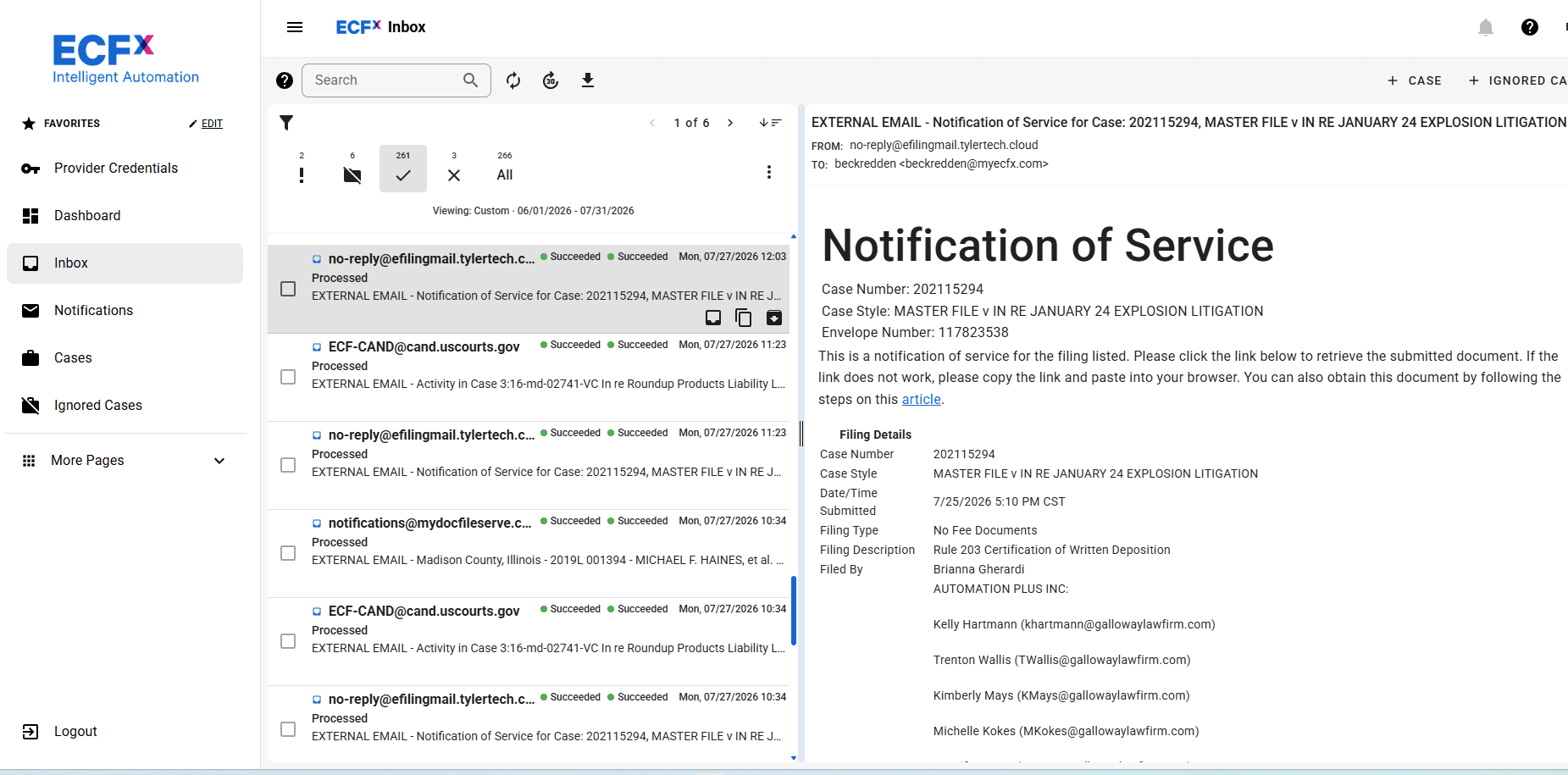Open the notifications bell icon
Screen dimensions: 1568x775
pos(1486,28)
